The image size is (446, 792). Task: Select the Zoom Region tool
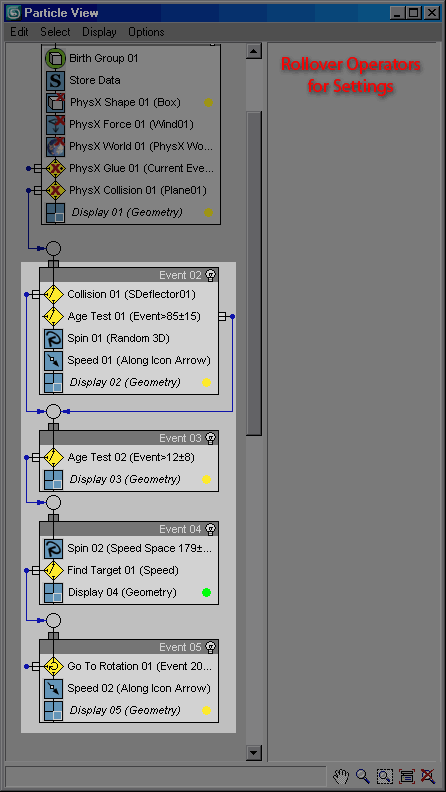pos(384,775)
